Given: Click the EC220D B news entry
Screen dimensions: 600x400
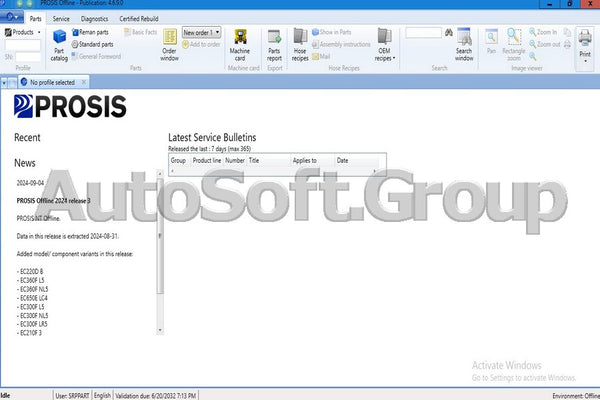Looking at the screenshot, I should pos(30,271).
